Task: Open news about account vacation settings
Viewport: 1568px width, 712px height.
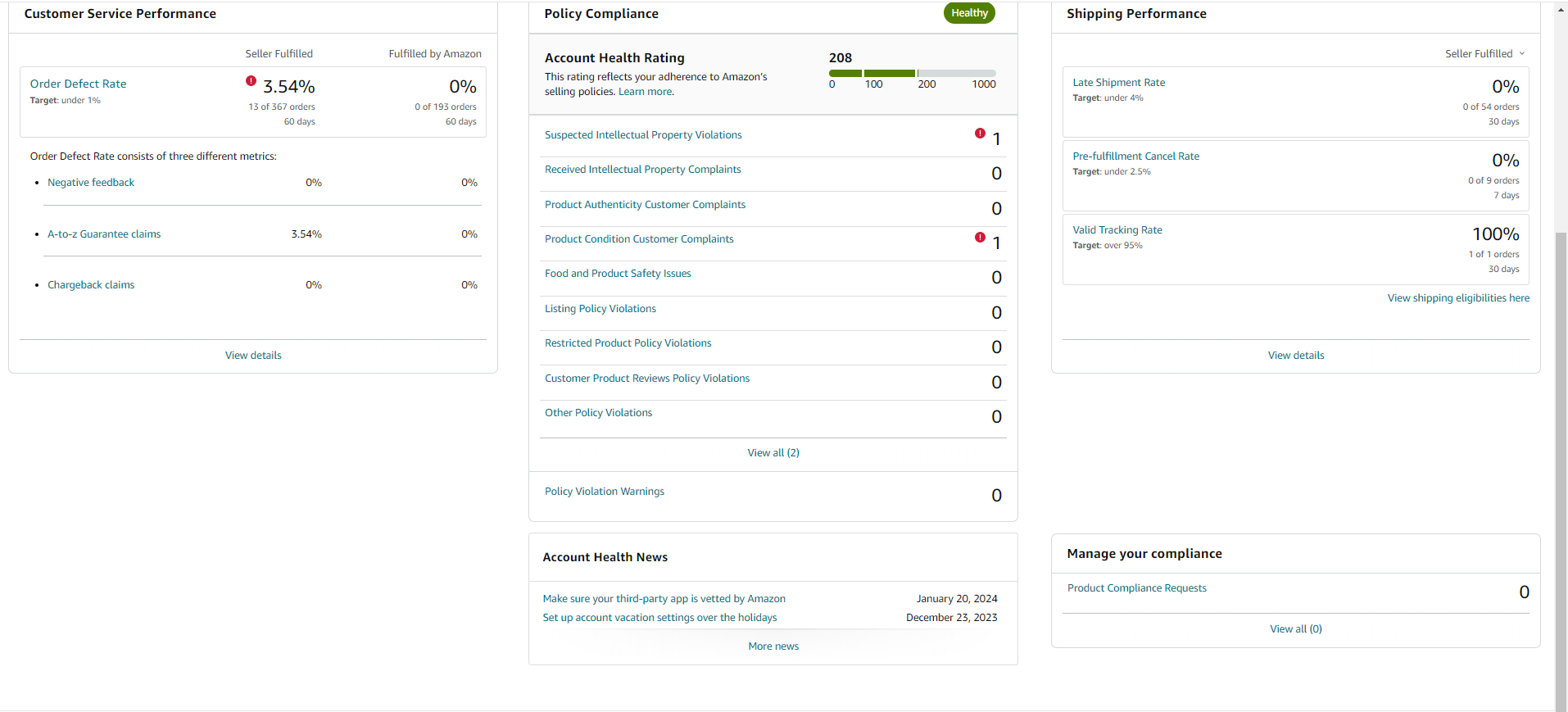Action: click(660, 618)
